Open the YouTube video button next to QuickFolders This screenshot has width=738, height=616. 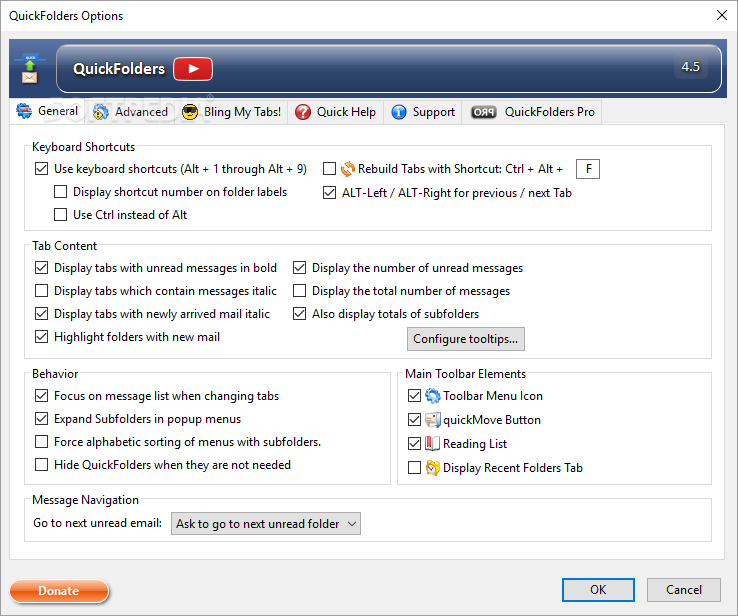193,69
